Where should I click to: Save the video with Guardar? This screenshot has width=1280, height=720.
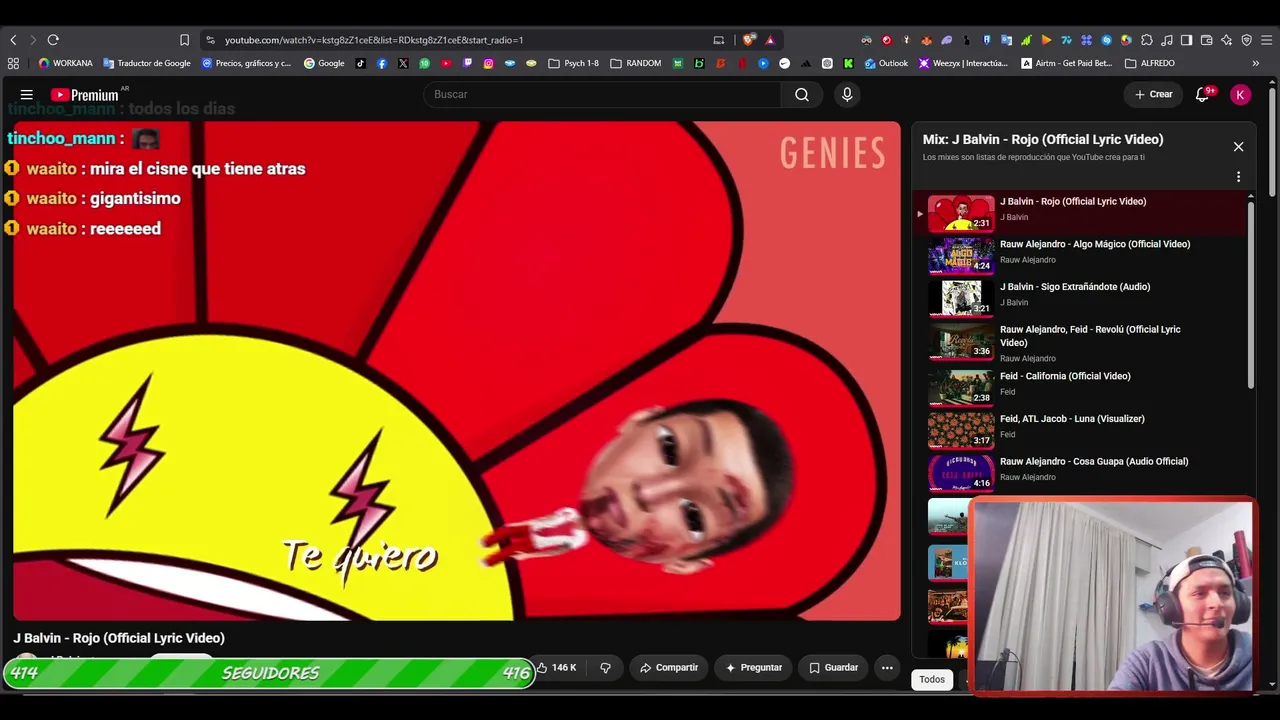(x=834, y=667)
